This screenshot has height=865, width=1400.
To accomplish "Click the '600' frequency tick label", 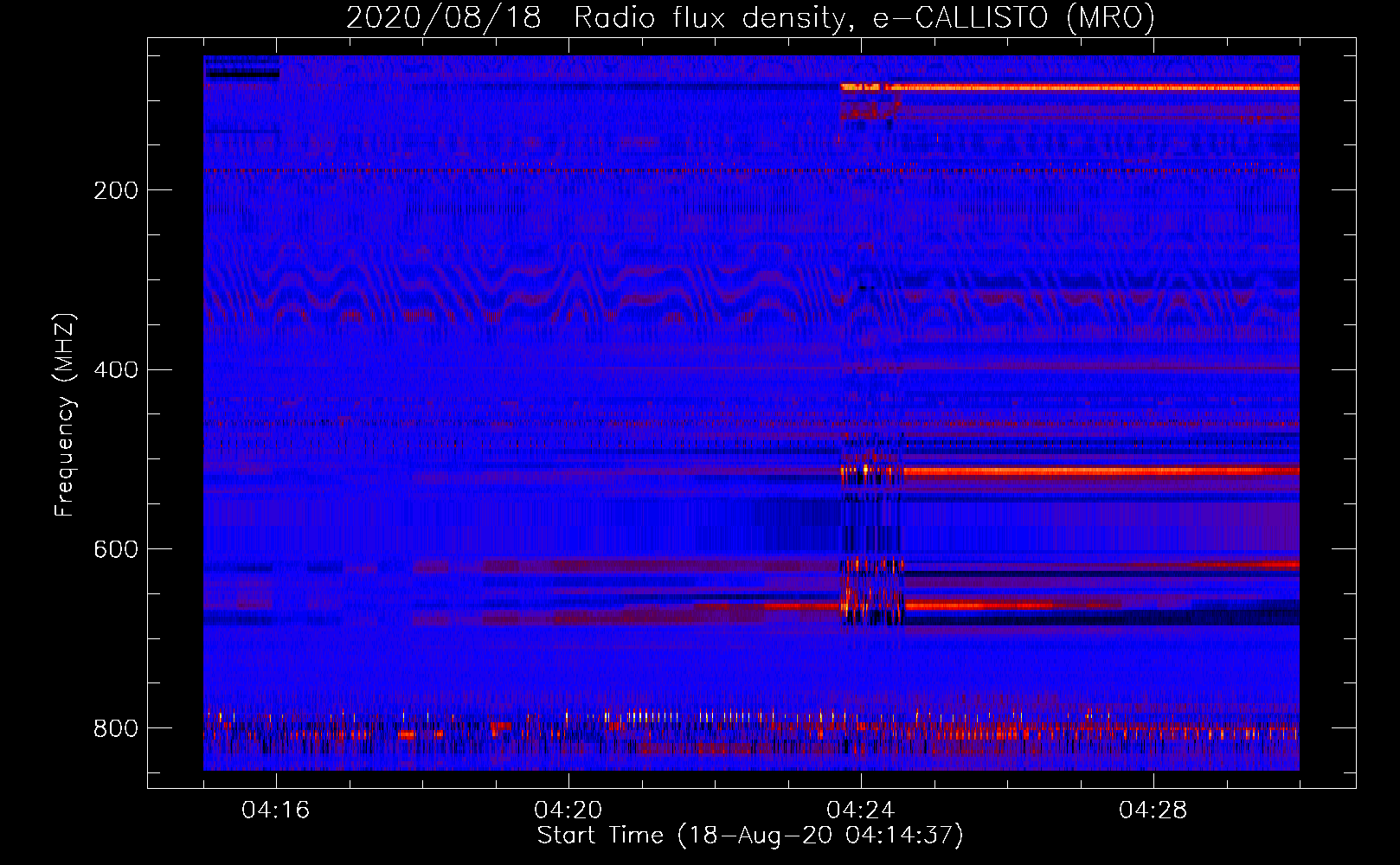I will [x=116, y=550].
